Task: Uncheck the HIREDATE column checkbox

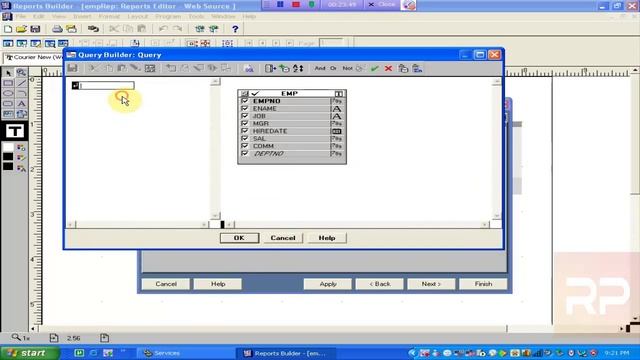Action: click(245, 131)
